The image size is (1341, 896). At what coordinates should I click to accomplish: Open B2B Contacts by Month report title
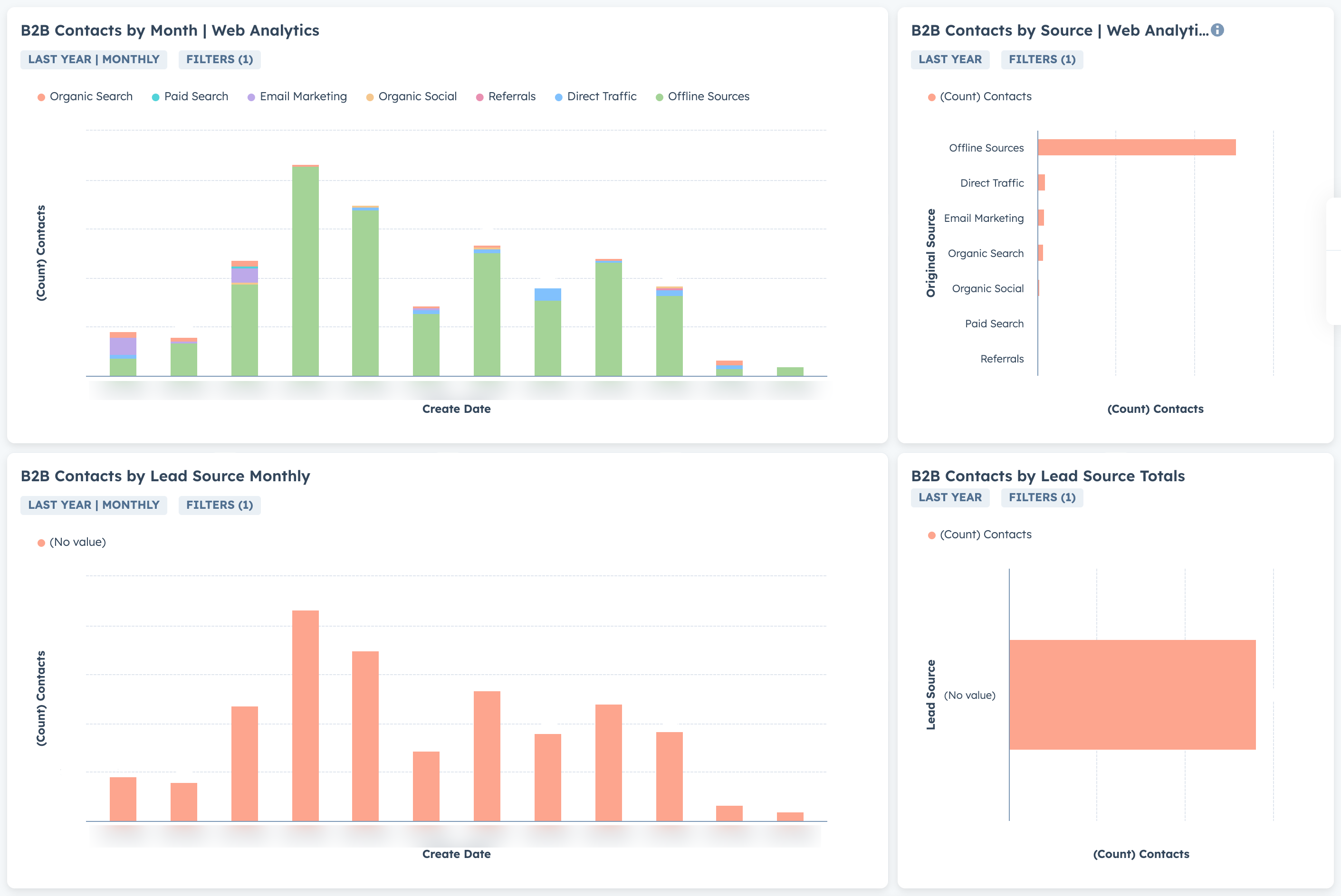pos(170,30)
